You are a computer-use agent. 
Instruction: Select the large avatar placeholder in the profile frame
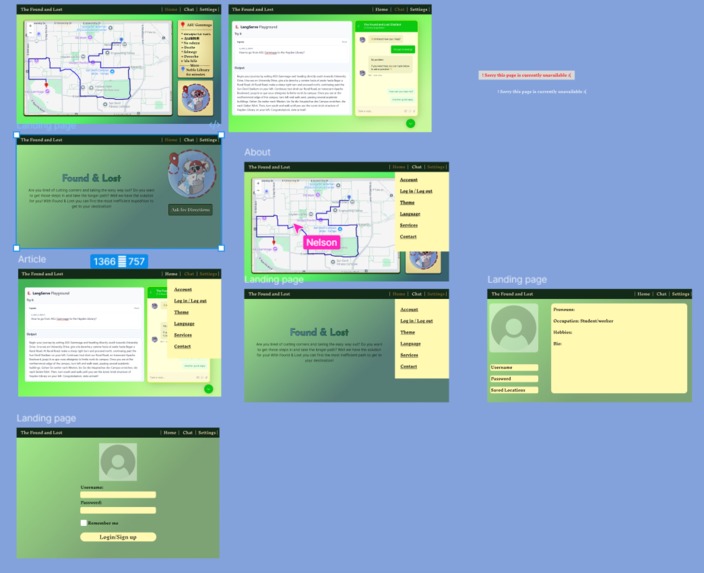[x=514, y=328]
